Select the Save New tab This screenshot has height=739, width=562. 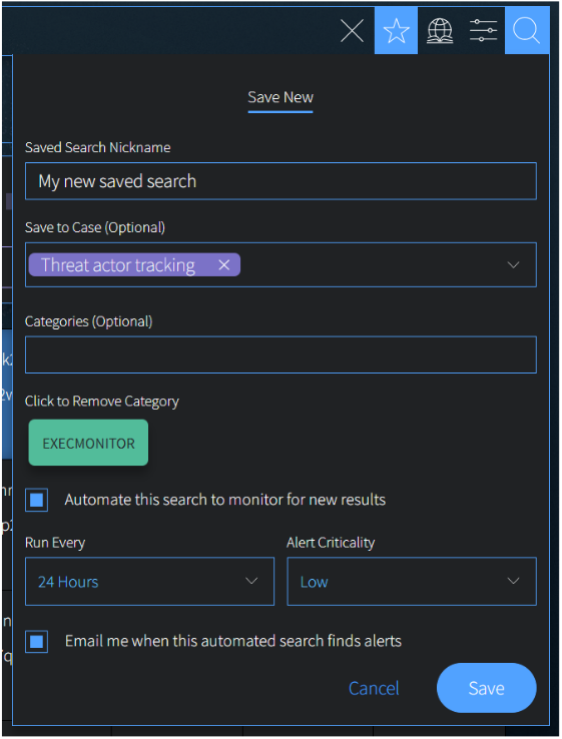(281, 98)
